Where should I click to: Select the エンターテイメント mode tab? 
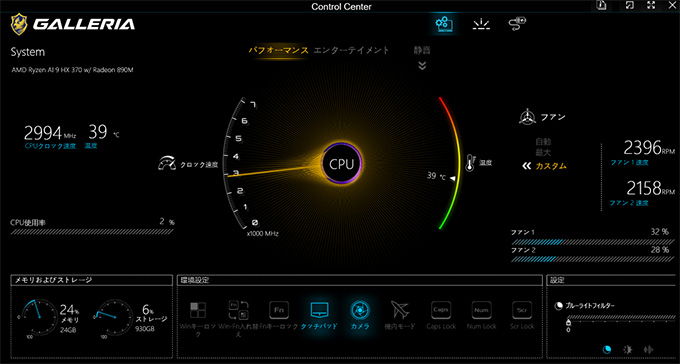(x=351, y=50)
